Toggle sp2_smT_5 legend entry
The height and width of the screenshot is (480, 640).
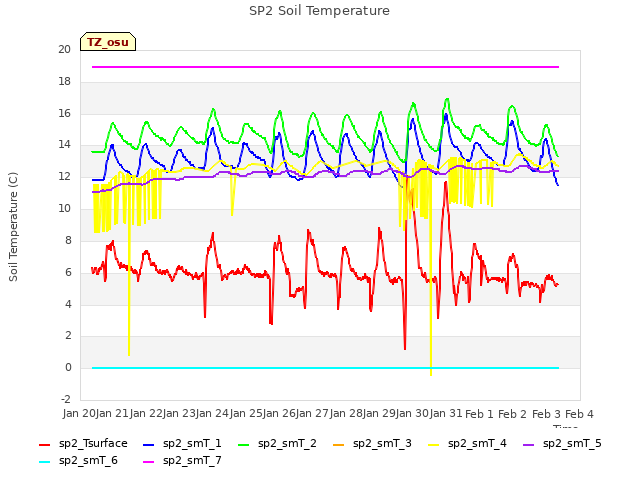[x=562, y=444]
